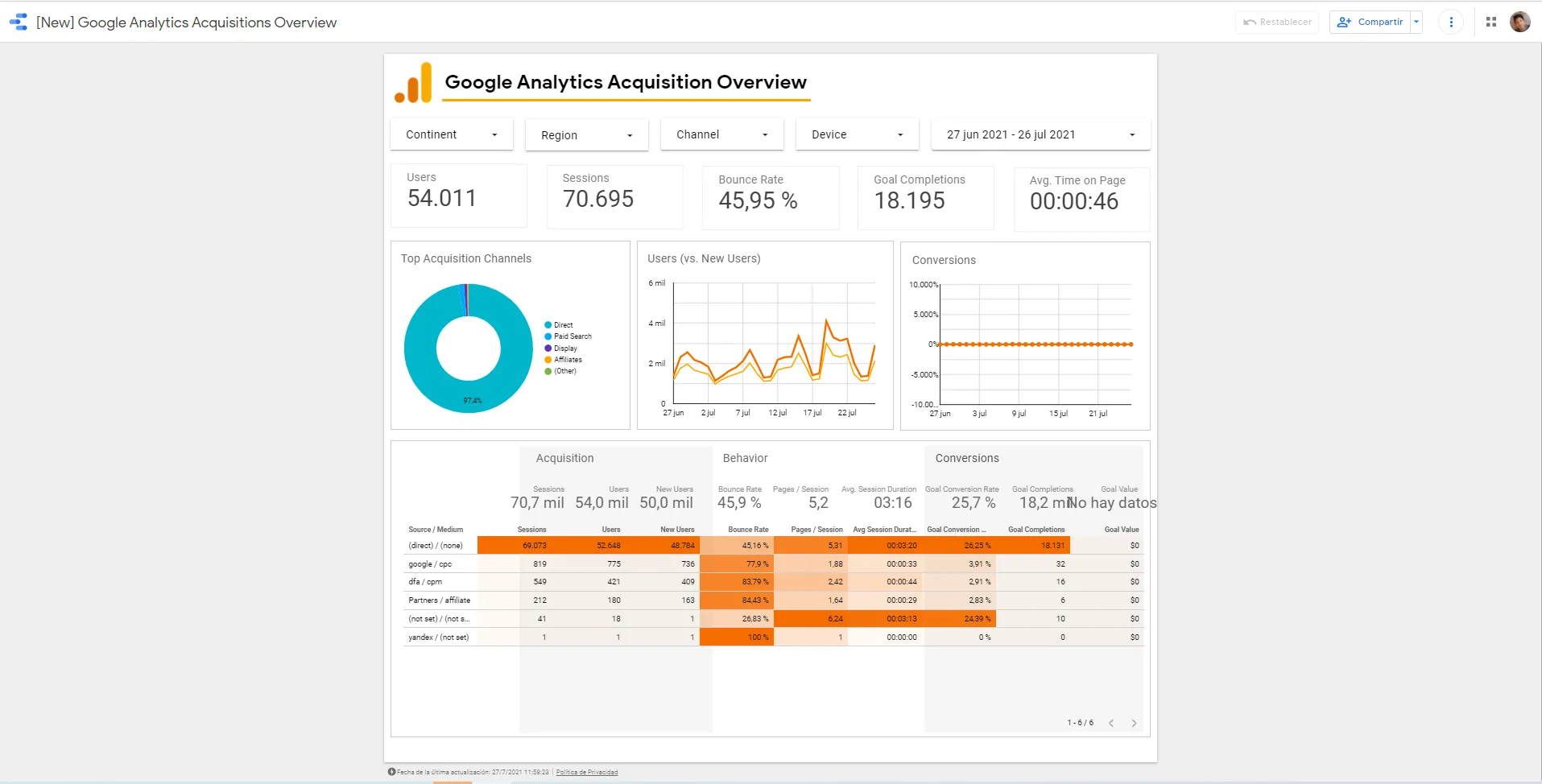
Task: Sort table by Bounce Rate column header
Action: pos(748,530)
